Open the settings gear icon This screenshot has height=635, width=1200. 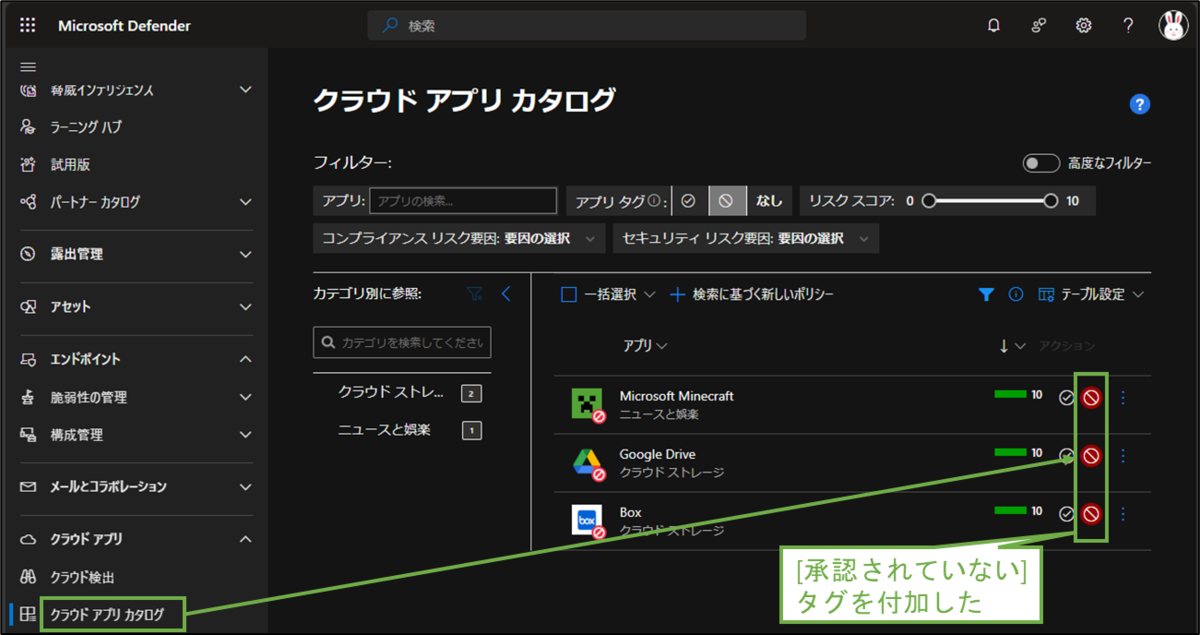point(1083,26)
